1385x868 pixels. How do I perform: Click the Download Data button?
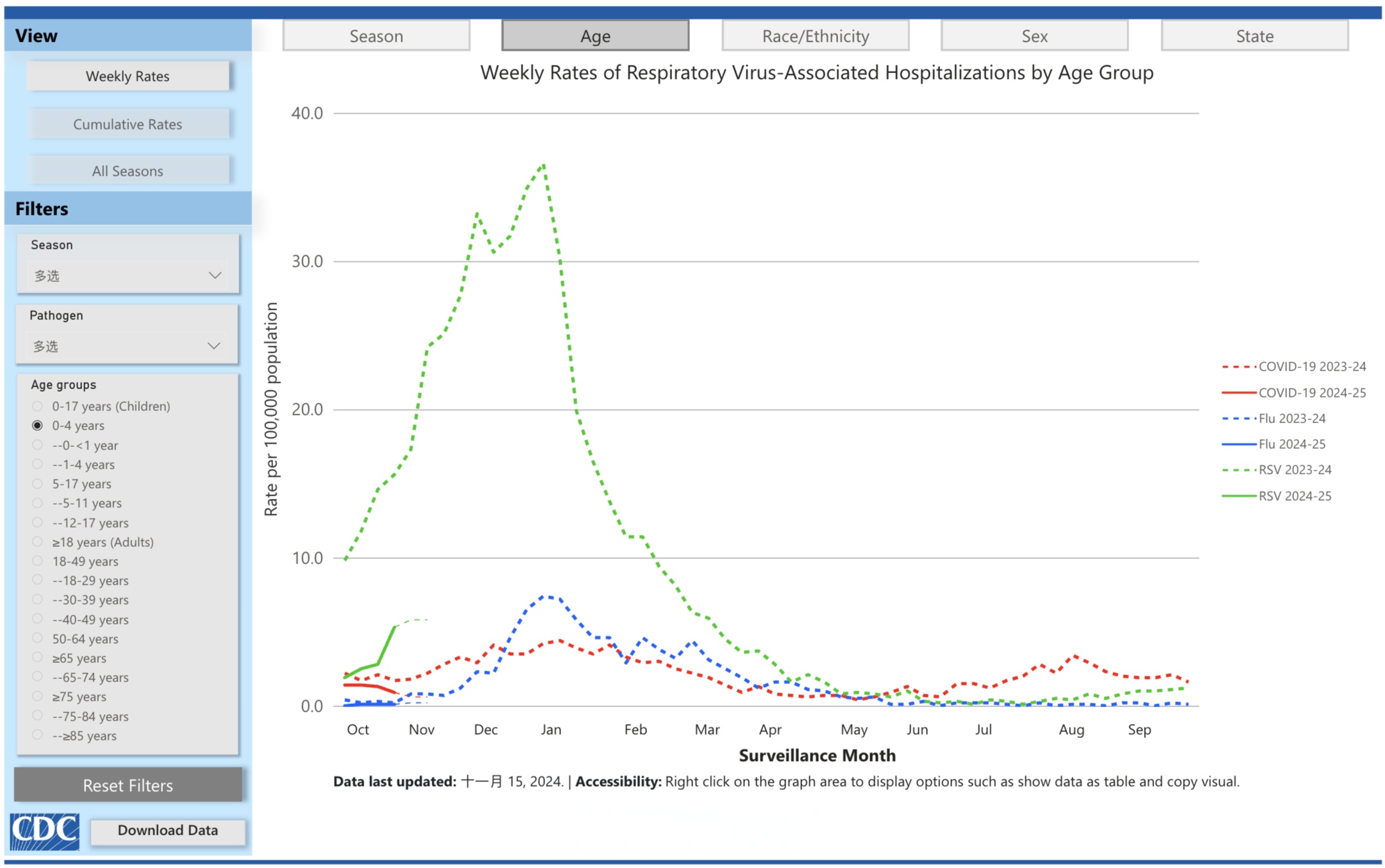point(167,830)
